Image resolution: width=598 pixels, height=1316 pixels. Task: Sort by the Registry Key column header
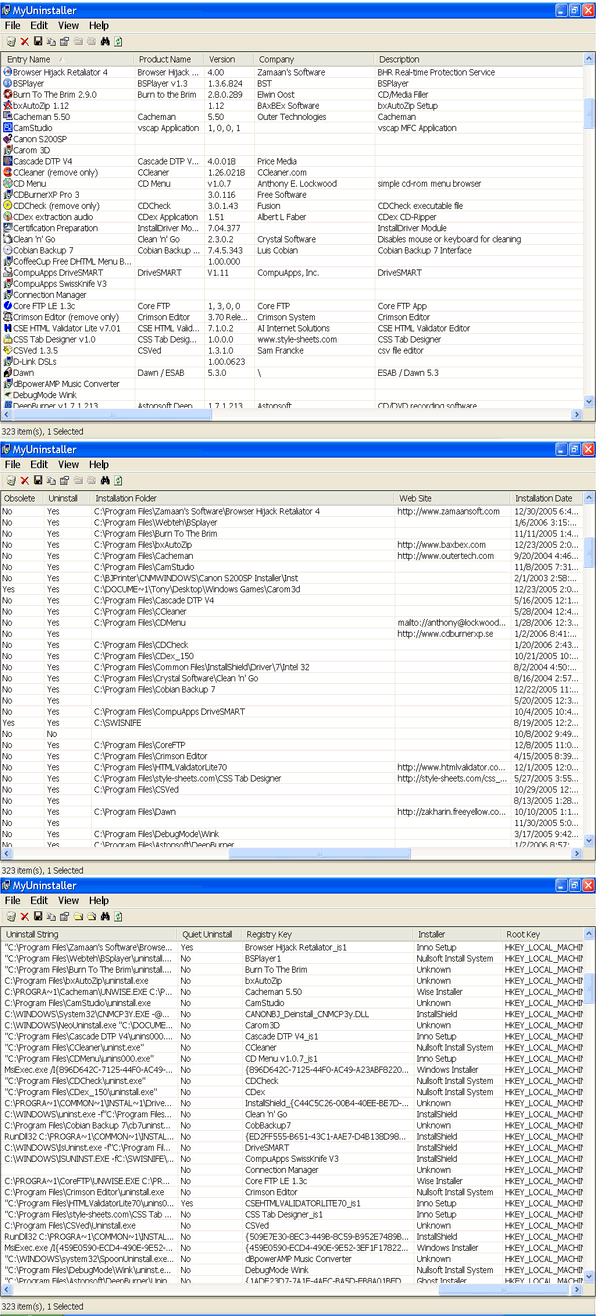point(328,934)
